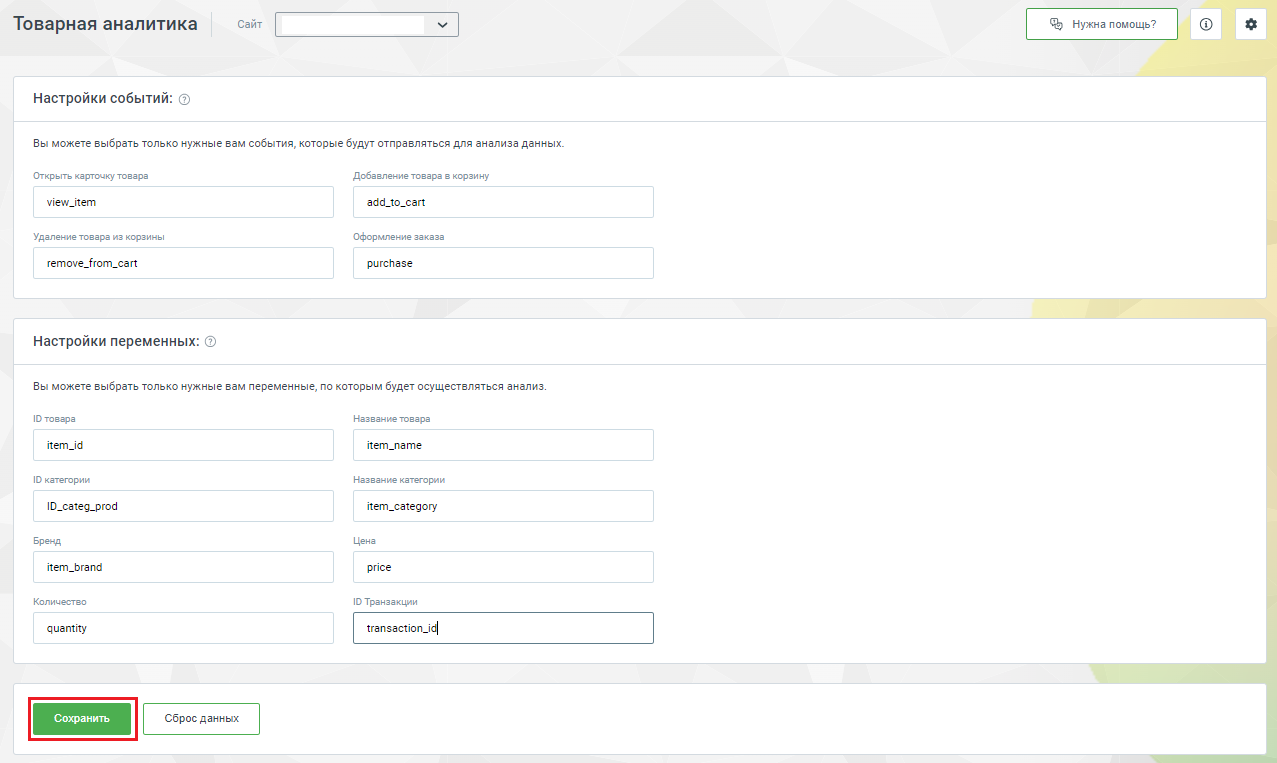Save settings with Сохранить button

[82, 718]
